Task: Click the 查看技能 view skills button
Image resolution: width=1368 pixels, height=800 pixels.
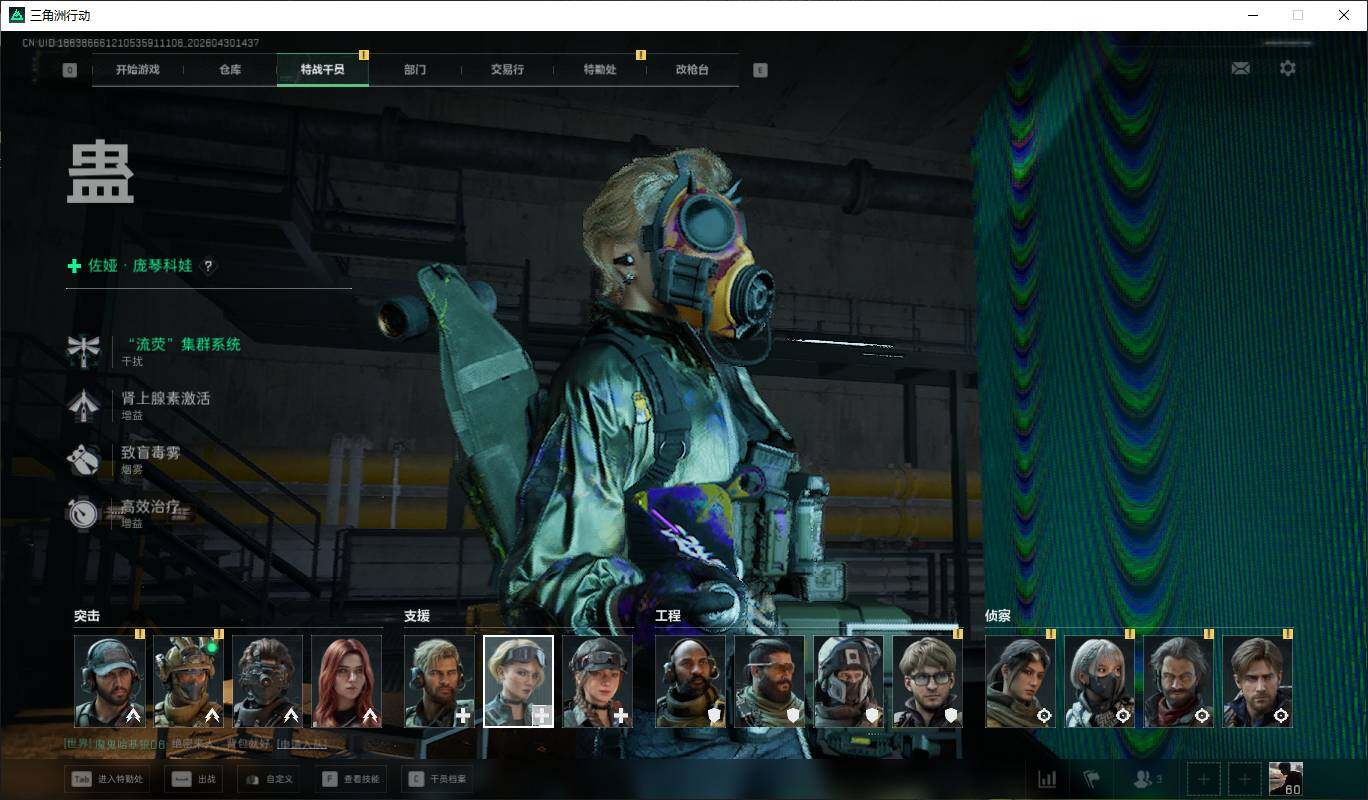Action: (x=350, y=779)
